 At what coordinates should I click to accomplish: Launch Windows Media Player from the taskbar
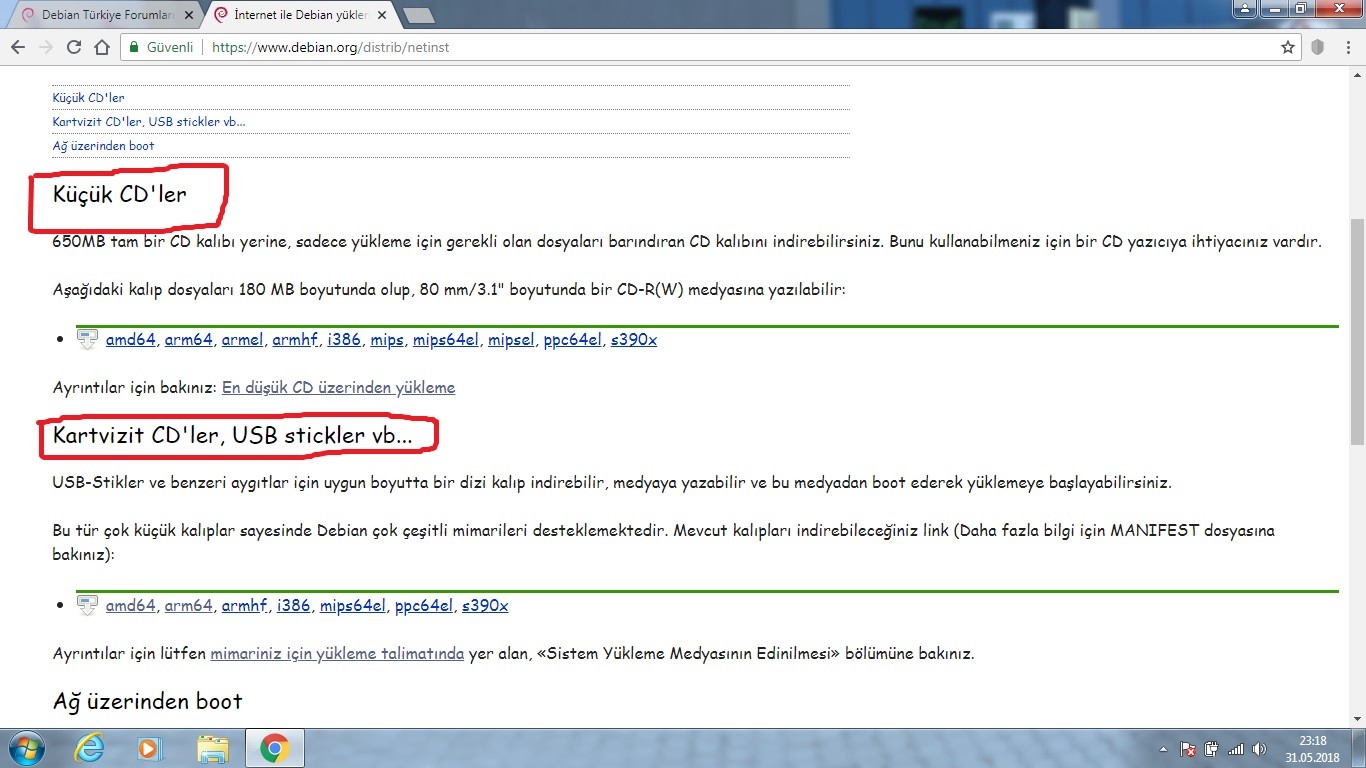click(x=148, y=748)
